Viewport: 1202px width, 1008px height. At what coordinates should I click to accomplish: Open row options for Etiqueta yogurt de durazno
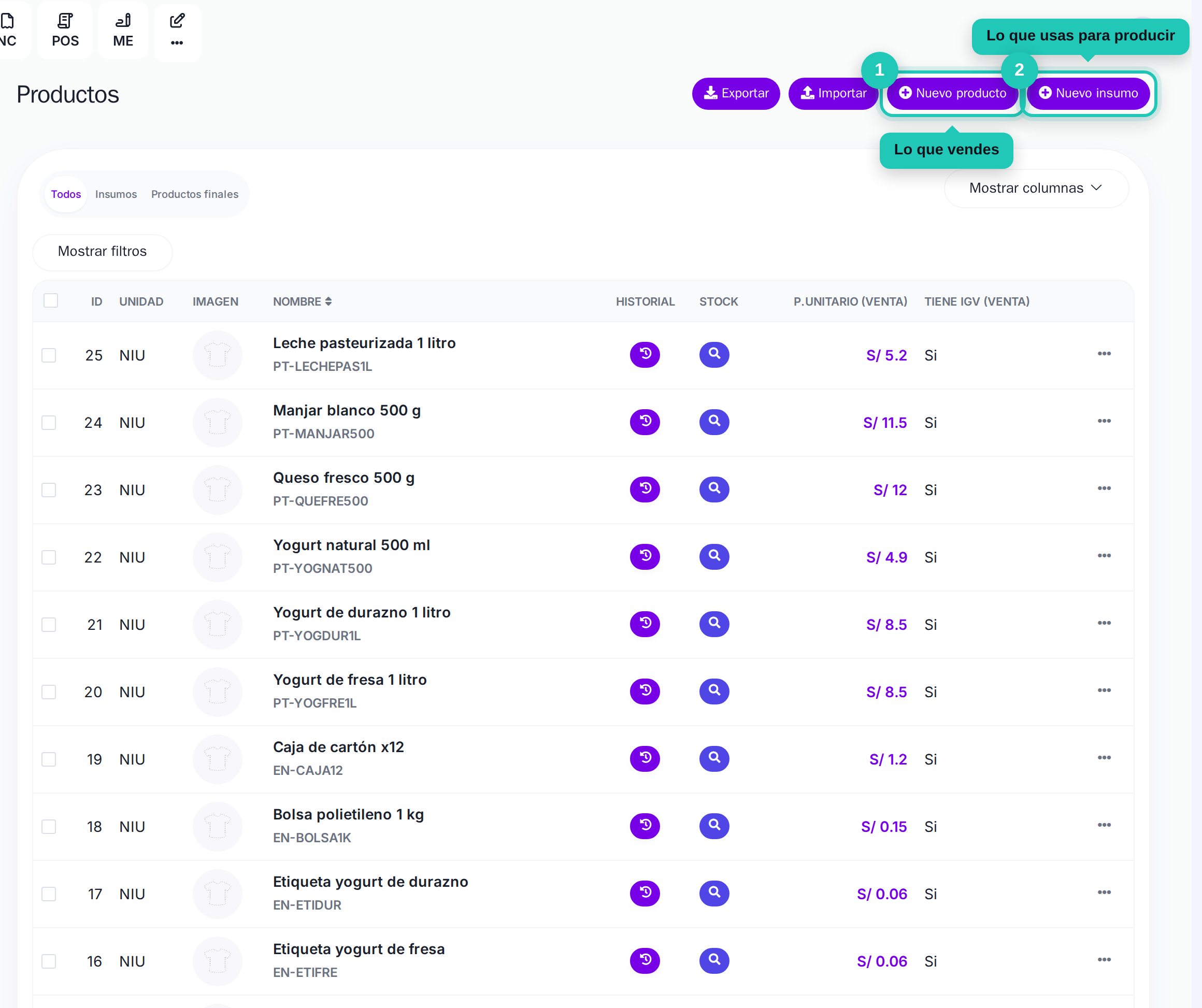pyautogui.click(x=1104, y=893)
